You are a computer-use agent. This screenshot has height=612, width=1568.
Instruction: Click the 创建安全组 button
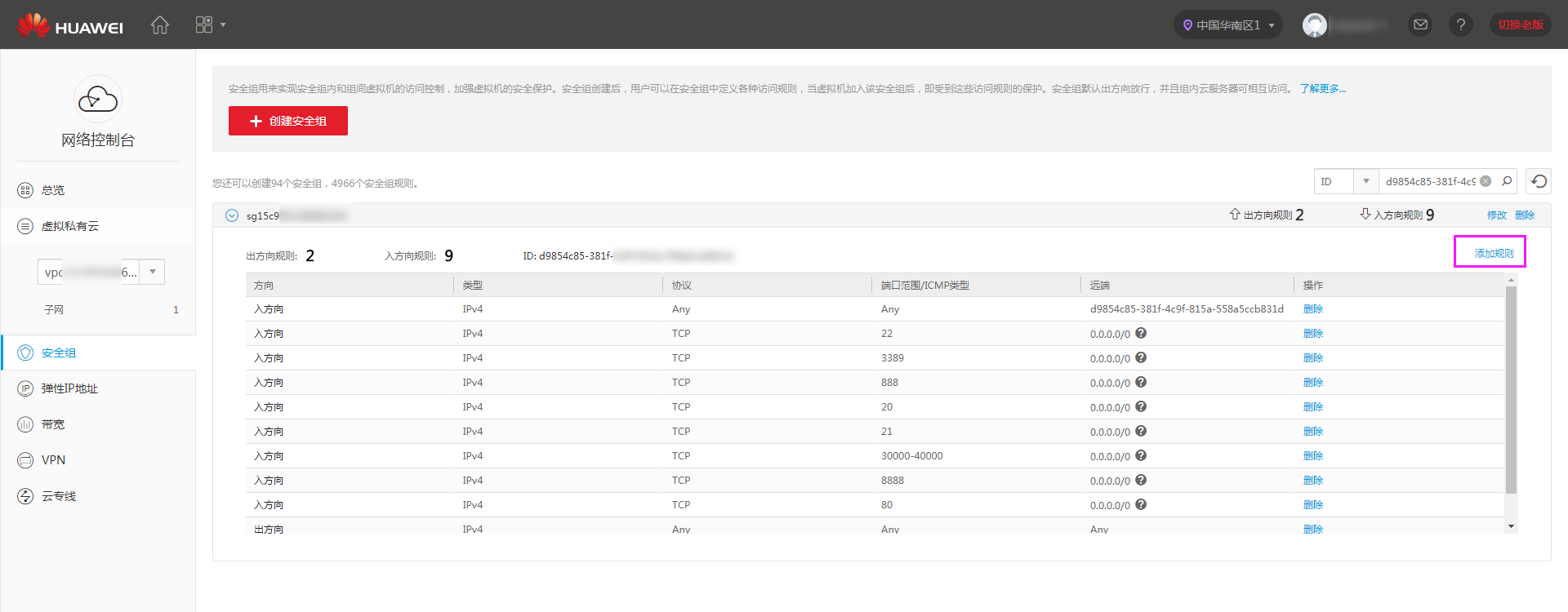tap(288, 121)
